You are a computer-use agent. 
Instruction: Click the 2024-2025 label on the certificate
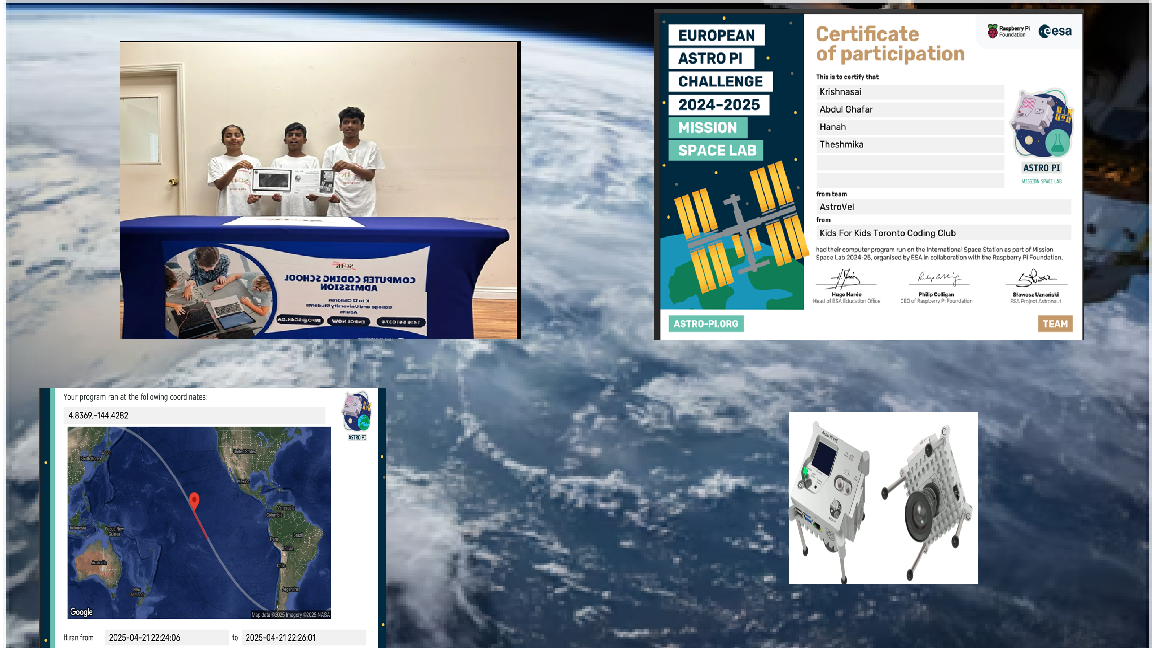(x=719, y=104)
